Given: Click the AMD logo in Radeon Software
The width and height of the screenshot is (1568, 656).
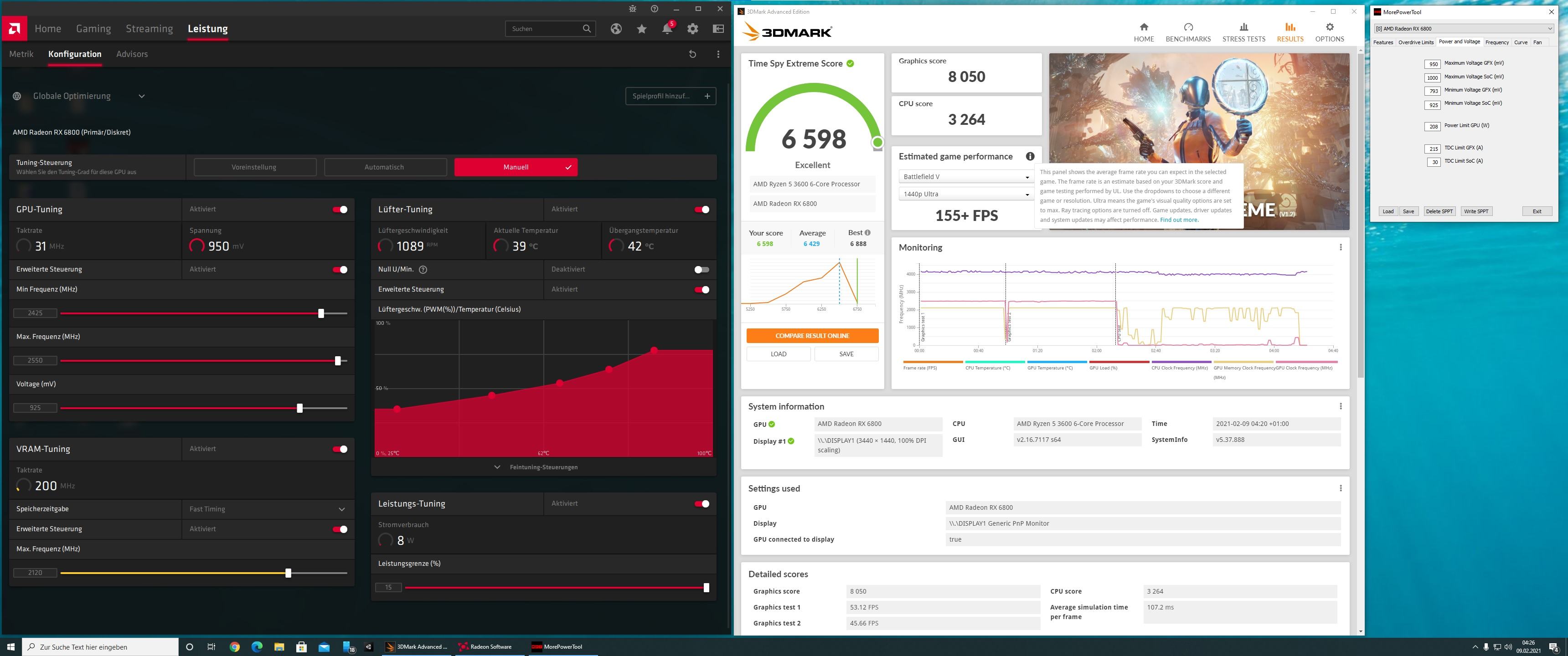Looking at the screenshot, I should pyautogui.click(x=14, y=29).
